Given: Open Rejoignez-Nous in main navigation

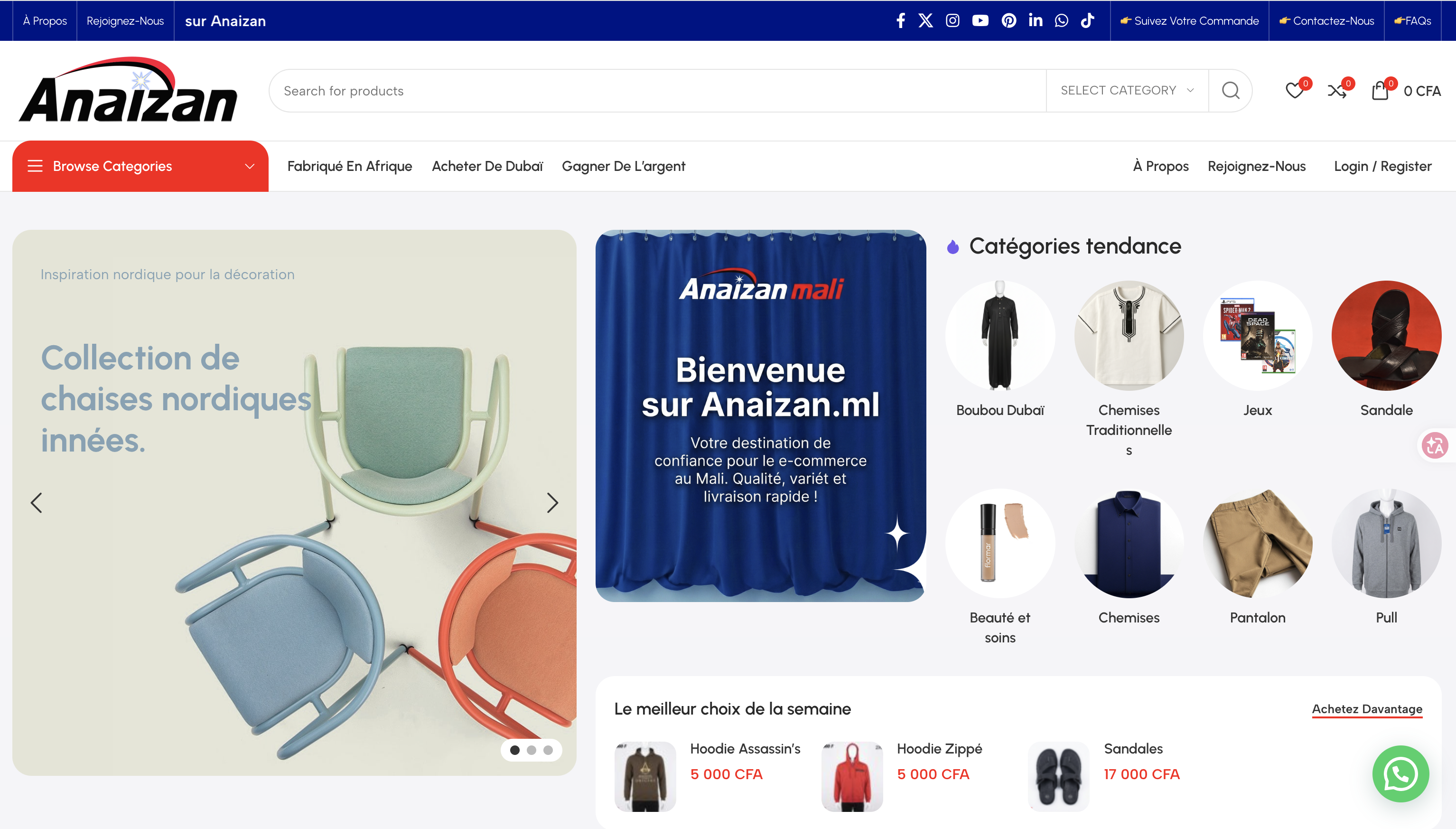Looking at the screenshot, I should coord(1256,166).
